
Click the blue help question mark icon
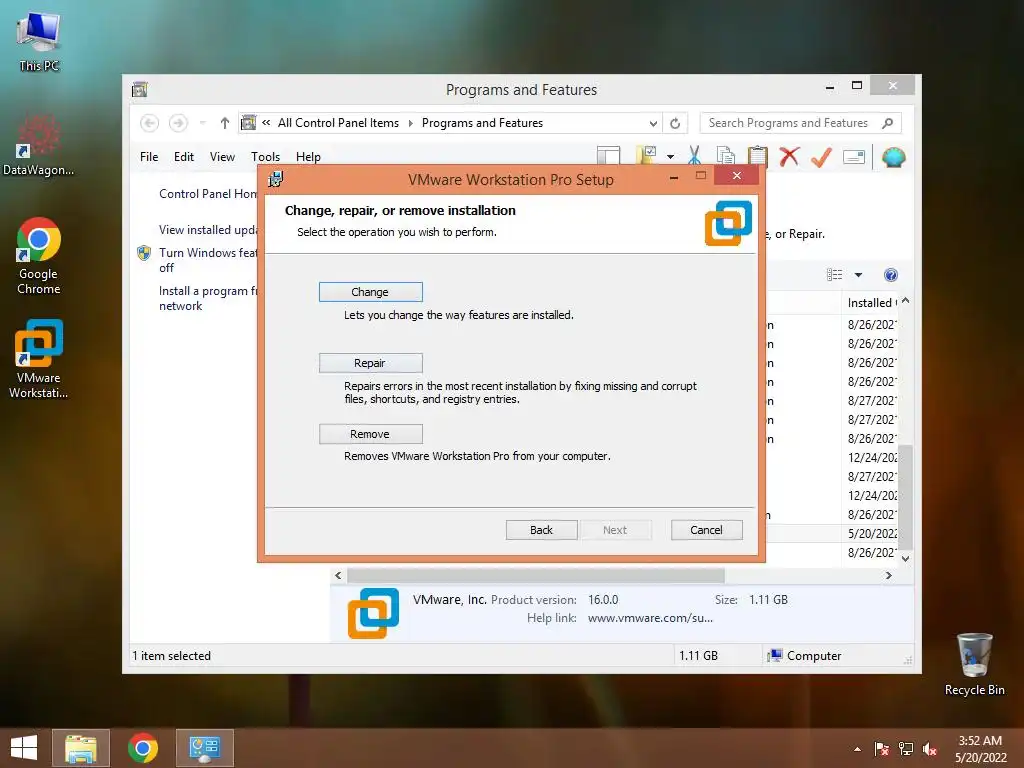pos(891,275)
